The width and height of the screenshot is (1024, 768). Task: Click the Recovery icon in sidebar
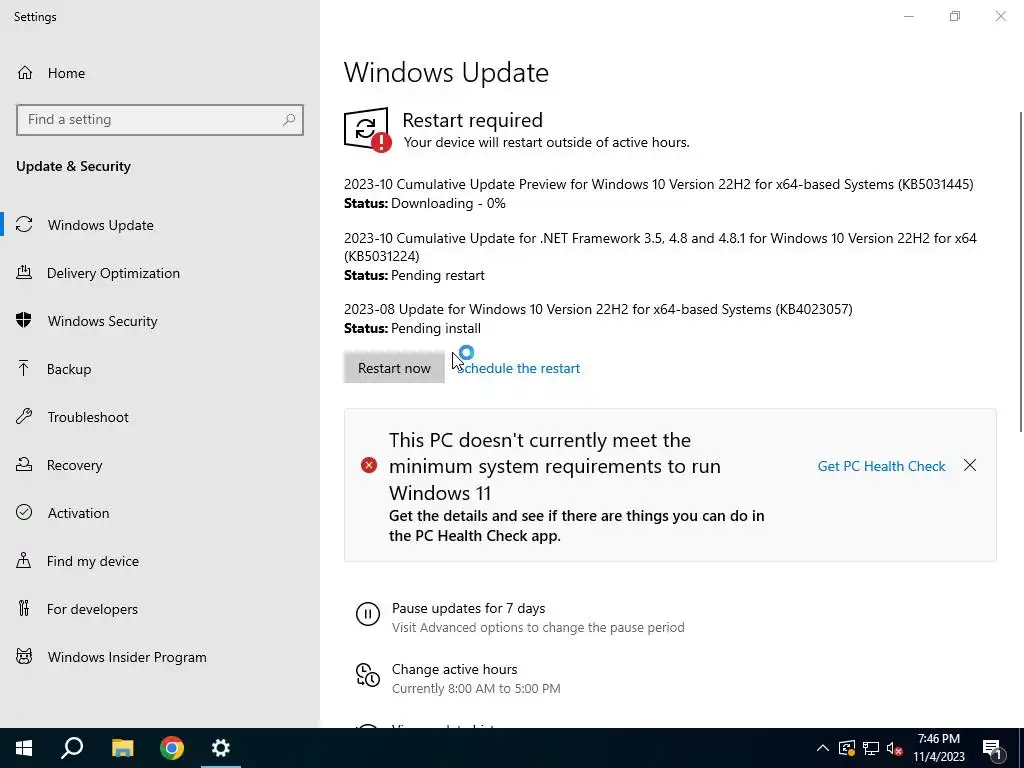[x=24, y=465]
